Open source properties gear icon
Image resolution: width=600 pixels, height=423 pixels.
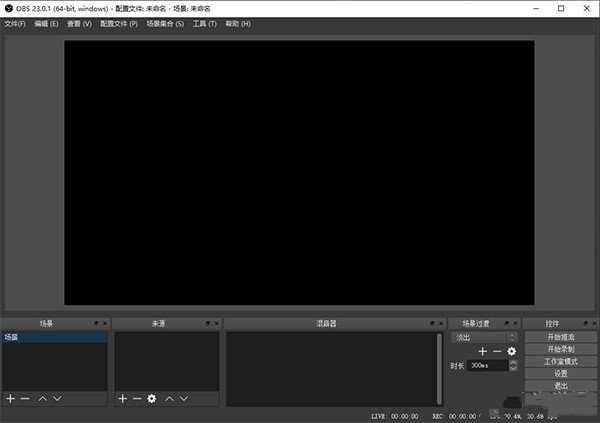point(152,398)
